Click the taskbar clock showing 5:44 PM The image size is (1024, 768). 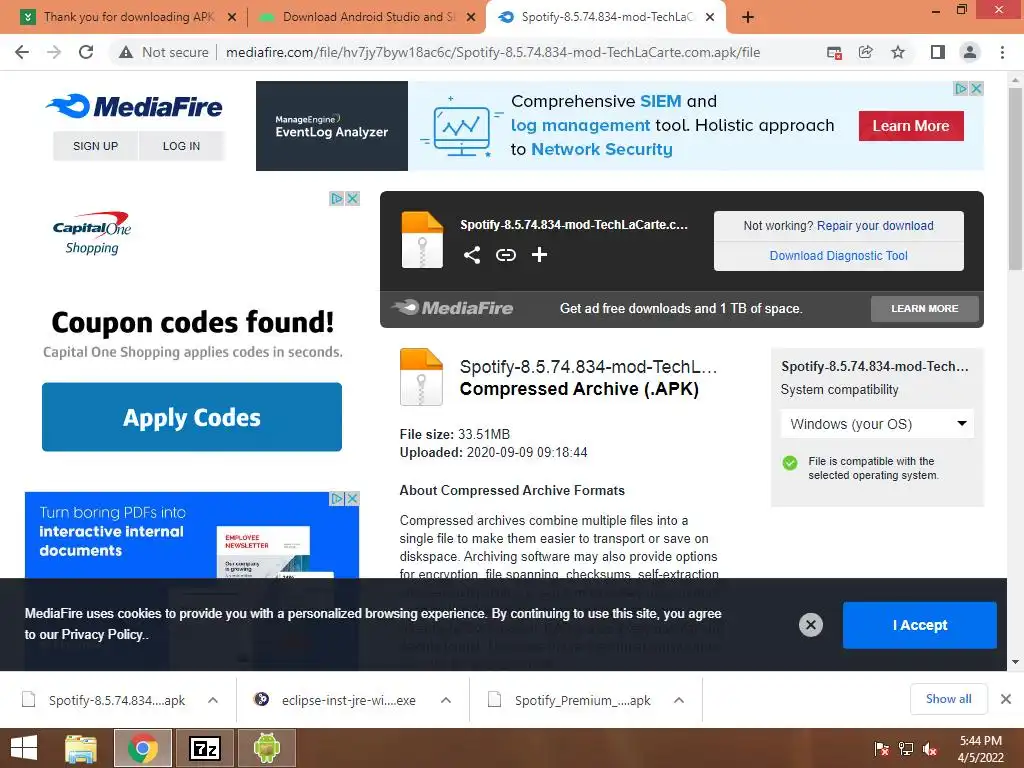click(980, 749)
